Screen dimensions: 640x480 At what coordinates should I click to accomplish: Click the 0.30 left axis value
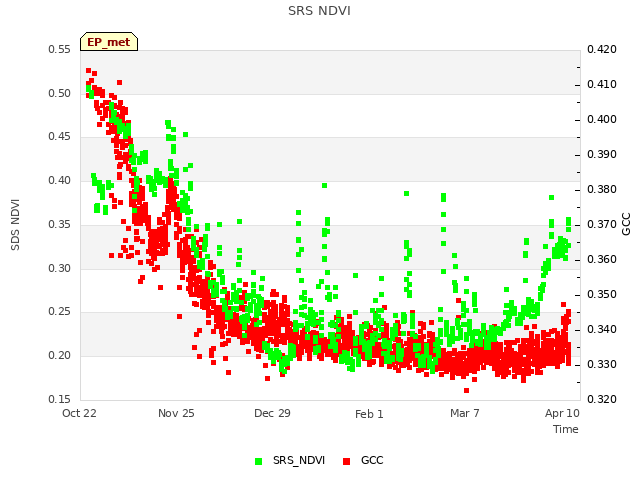point(60,269)
